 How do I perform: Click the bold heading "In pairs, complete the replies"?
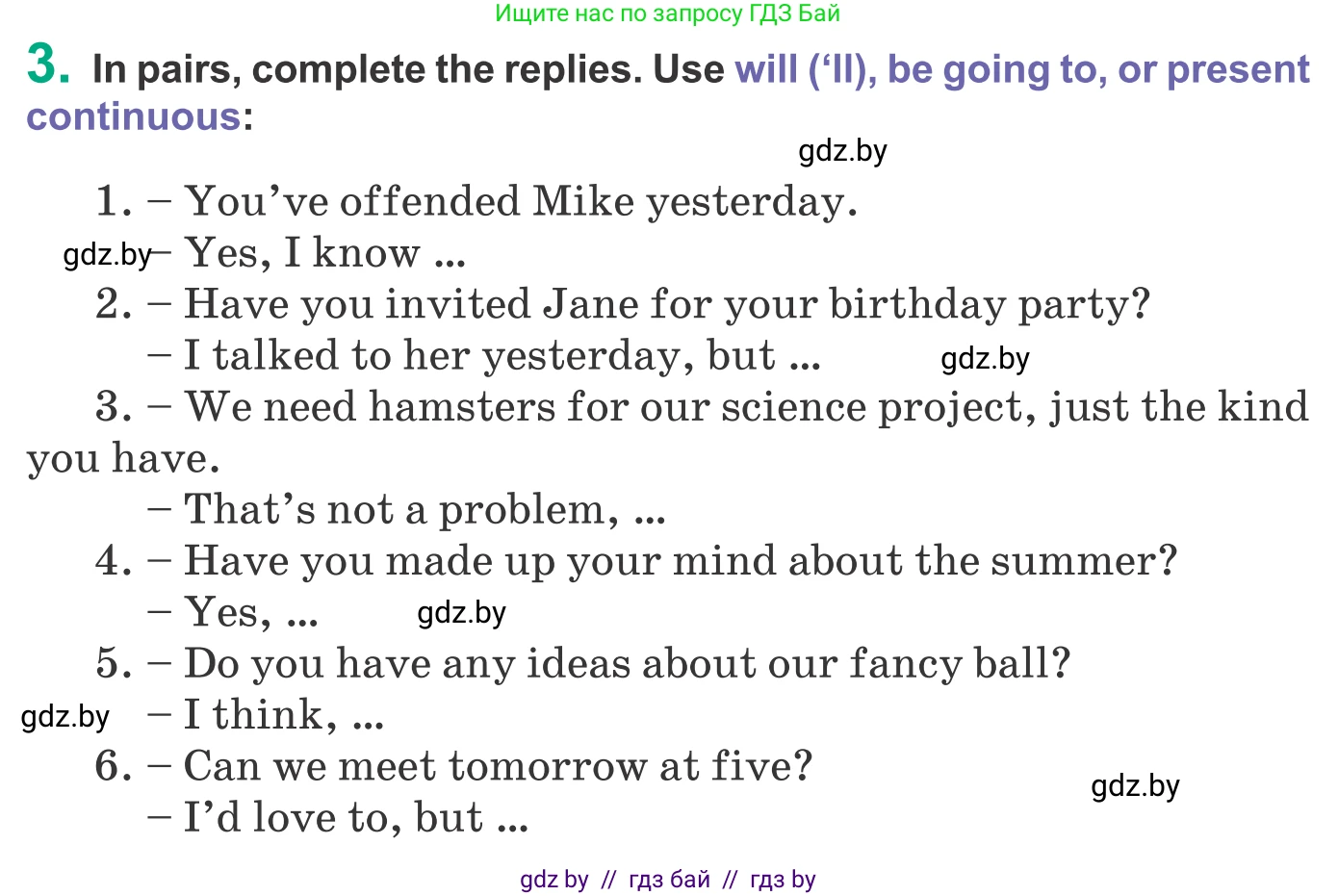point(366,70)
